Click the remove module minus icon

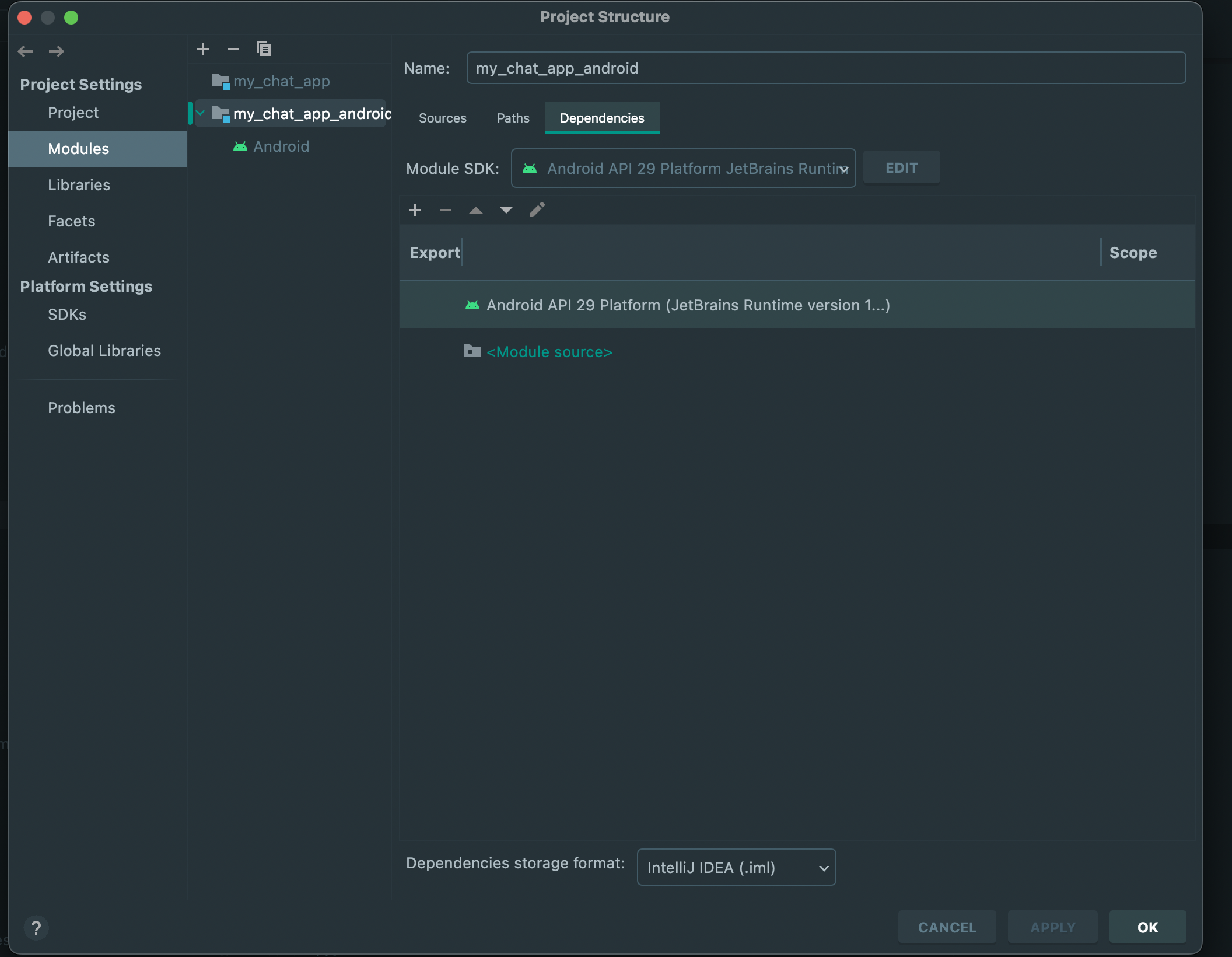point(233,49)
